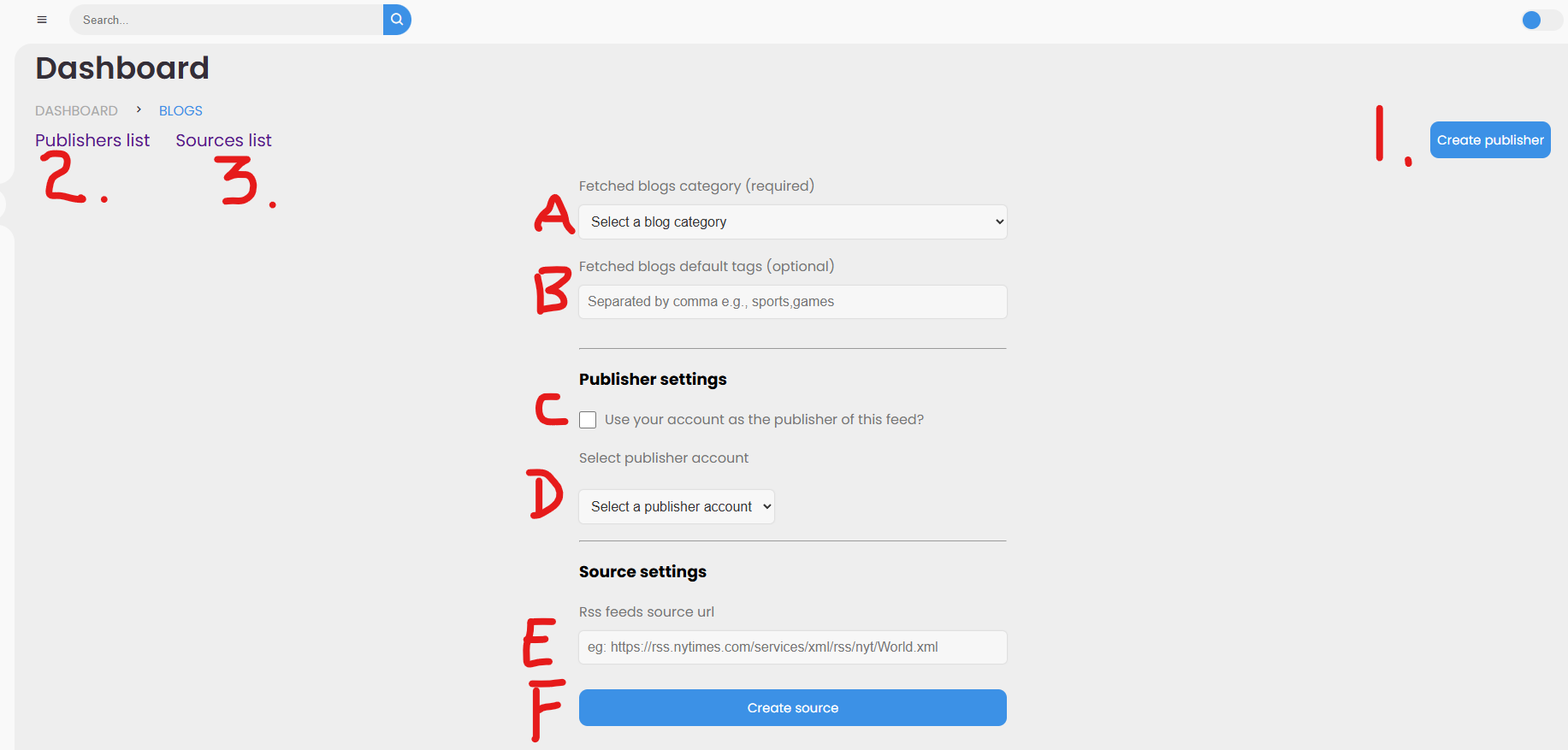1568x750 pixels.
Task: Go to the Publishers list tab
Action: click(92, 140)
